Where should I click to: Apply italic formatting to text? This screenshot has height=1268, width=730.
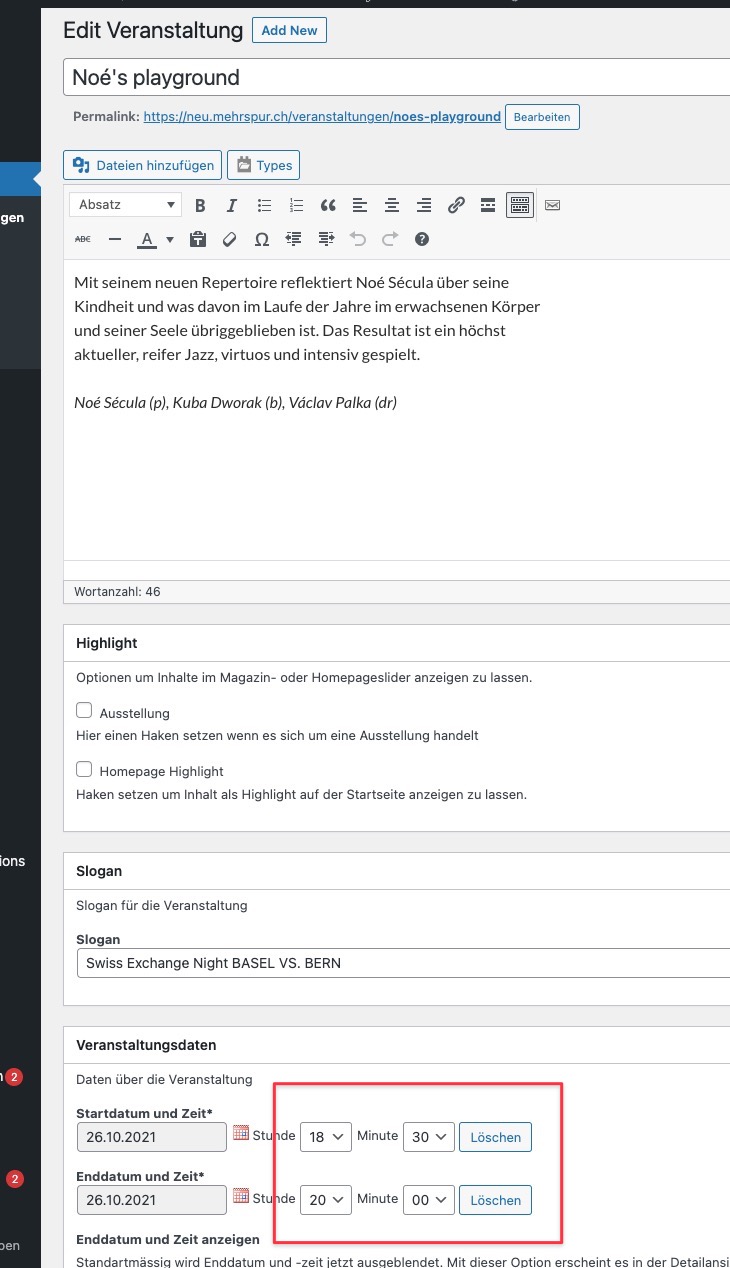(x=232, y=206)
